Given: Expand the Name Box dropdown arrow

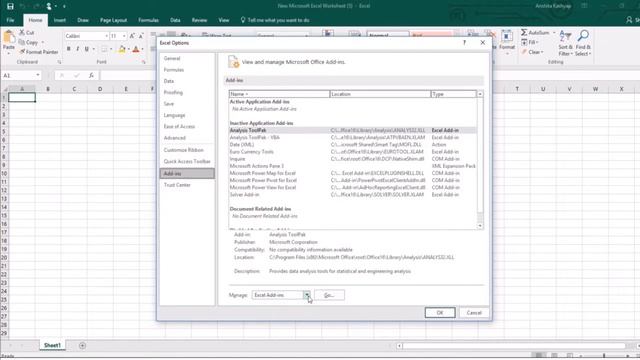Looking at the screenshot, I should [38, 76].
